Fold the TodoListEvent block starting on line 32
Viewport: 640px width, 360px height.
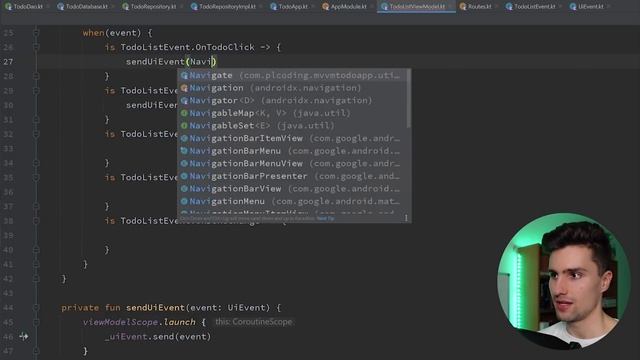(36, 134)
